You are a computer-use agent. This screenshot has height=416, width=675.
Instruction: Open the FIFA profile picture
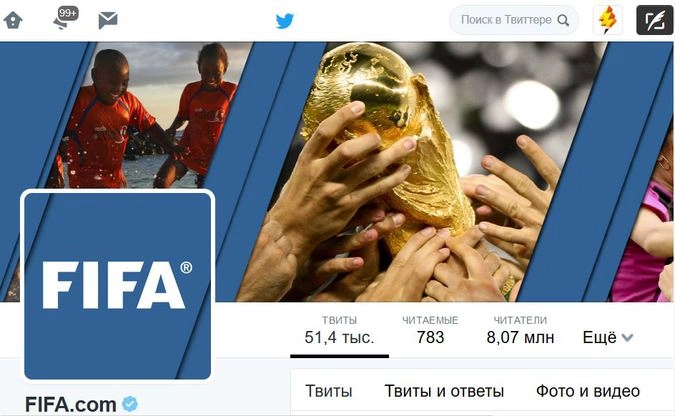click(x=118, y=286)
